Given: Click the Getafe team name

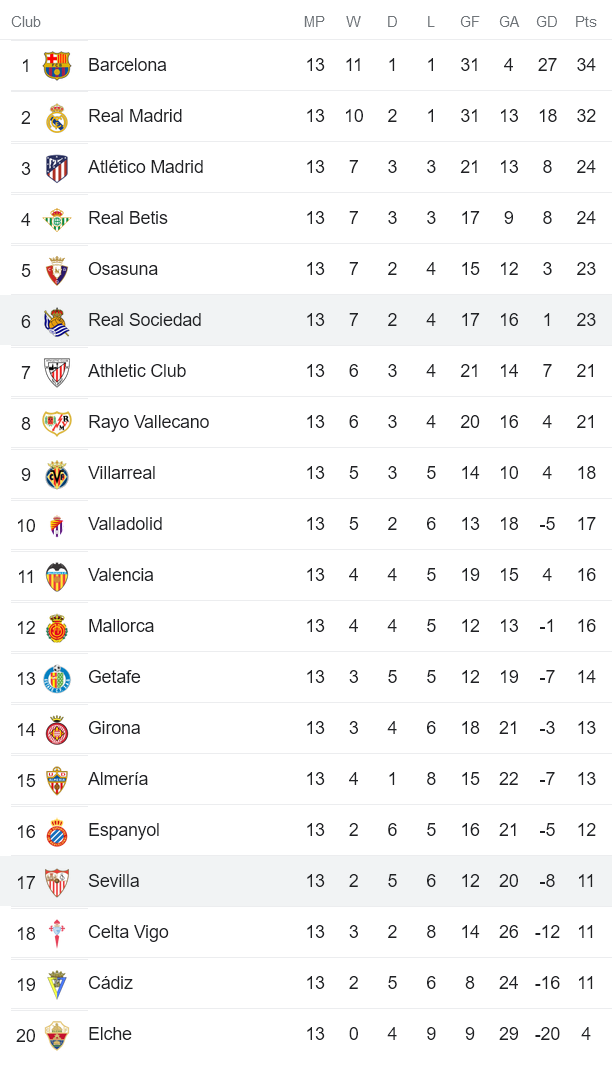Looking at the screenshot, I should click(114, 677).
